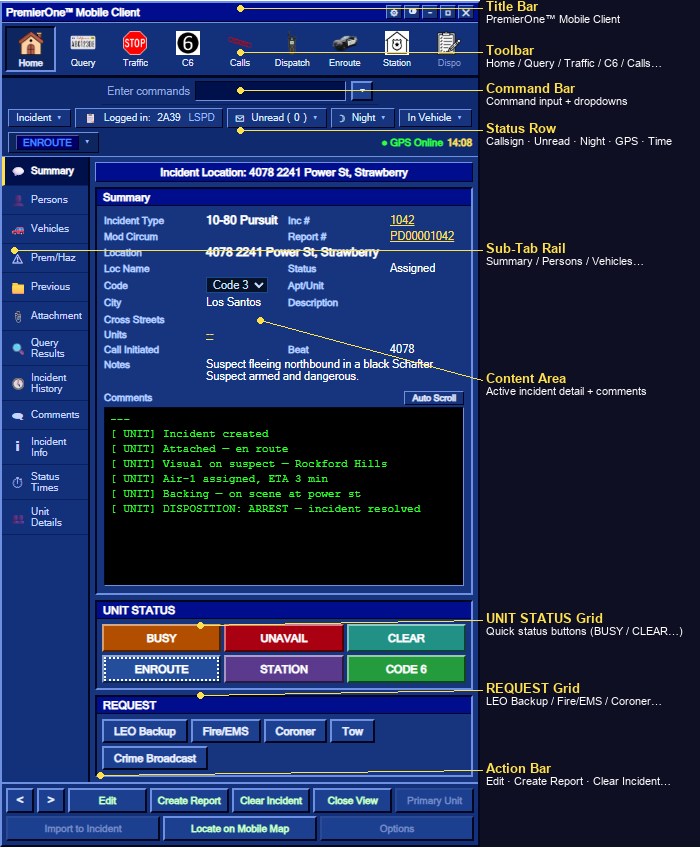Screen dimensions: 700x847
Task: Go to previous incident arrow
Action: point(20,801)
